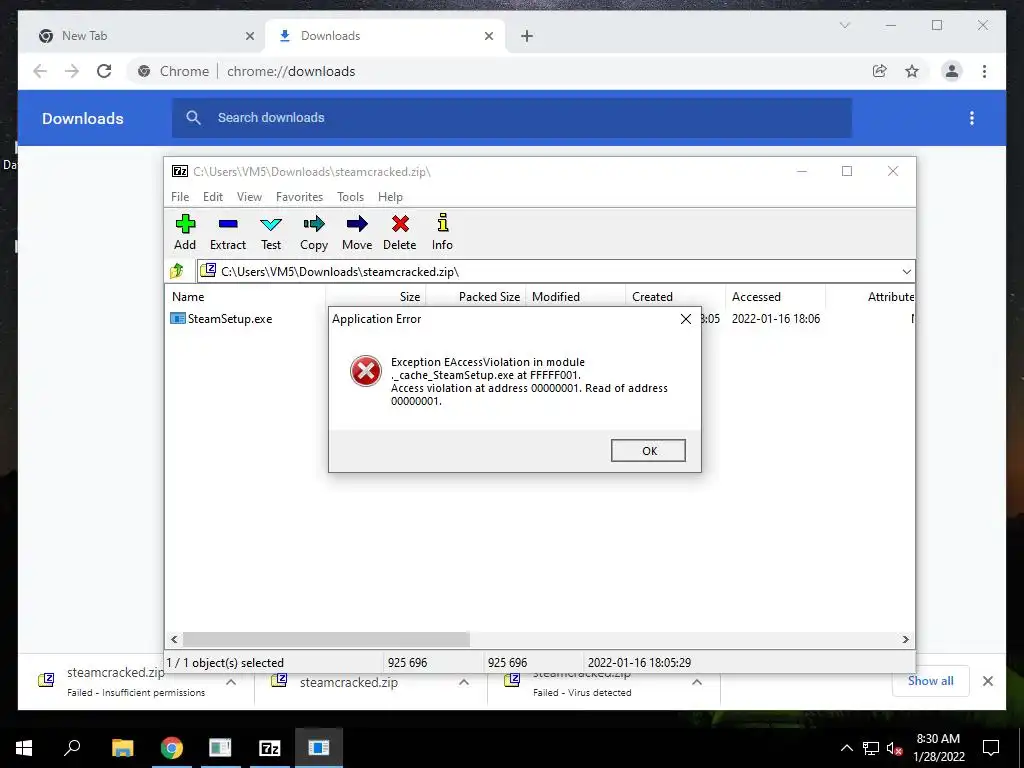Click the Add toolbar icon in 7-Zip
The height and width of the screenshot is (768, 1024).
click(x=185, y=225)
